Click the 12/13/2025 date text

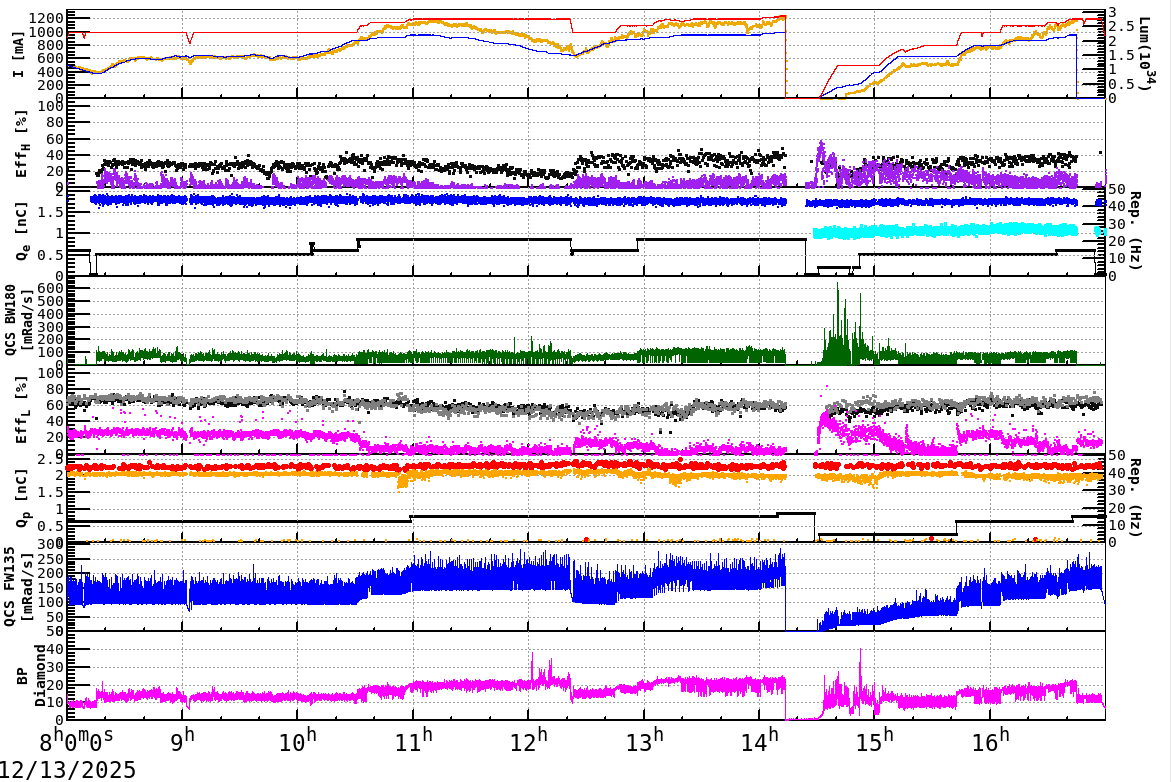(x=67, y=768)
